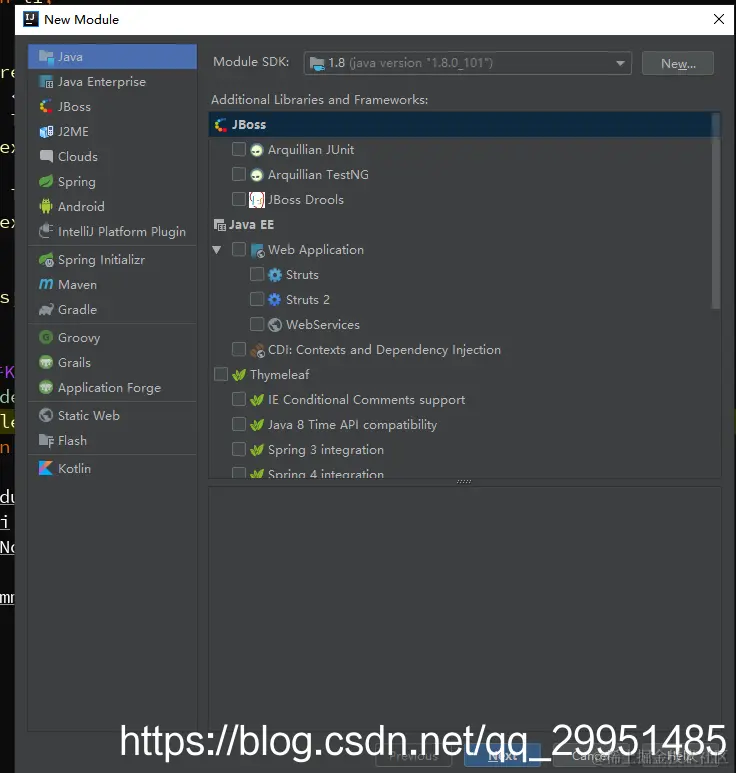Click the WebServices globe icon
The image size is (736, 773).
[x=275, y=324]
